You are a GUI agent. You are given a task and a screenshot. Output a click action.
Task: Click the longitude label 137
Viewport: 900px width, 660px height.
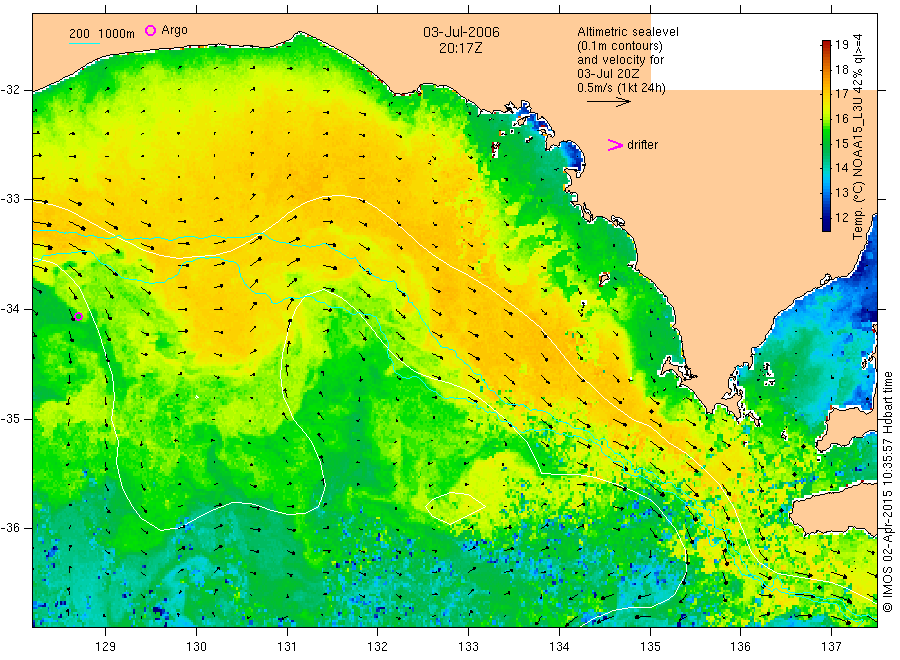pos(831,647)
